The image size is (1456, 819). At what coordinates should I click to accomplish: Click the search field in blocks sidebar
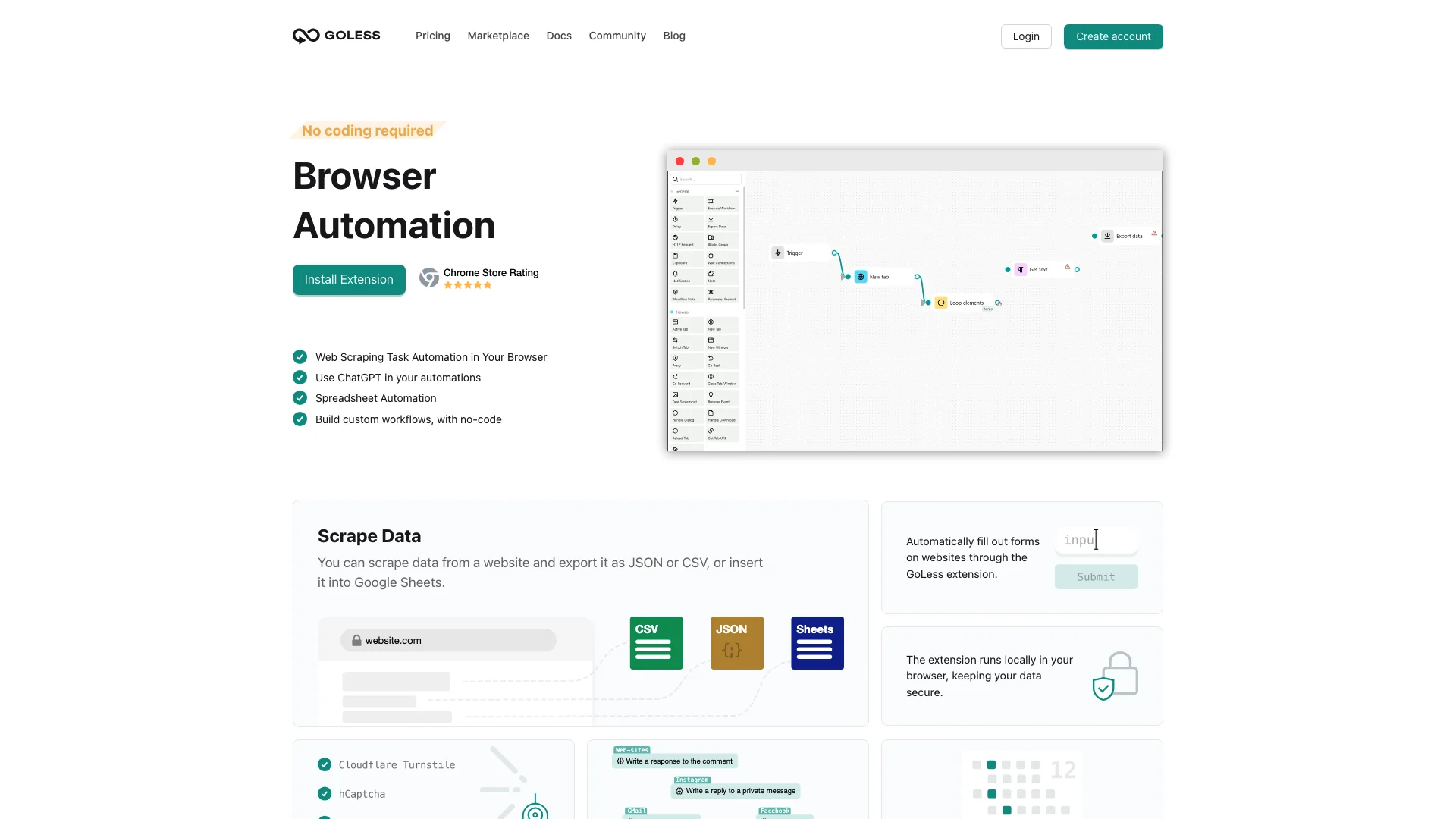click(705, 180)
